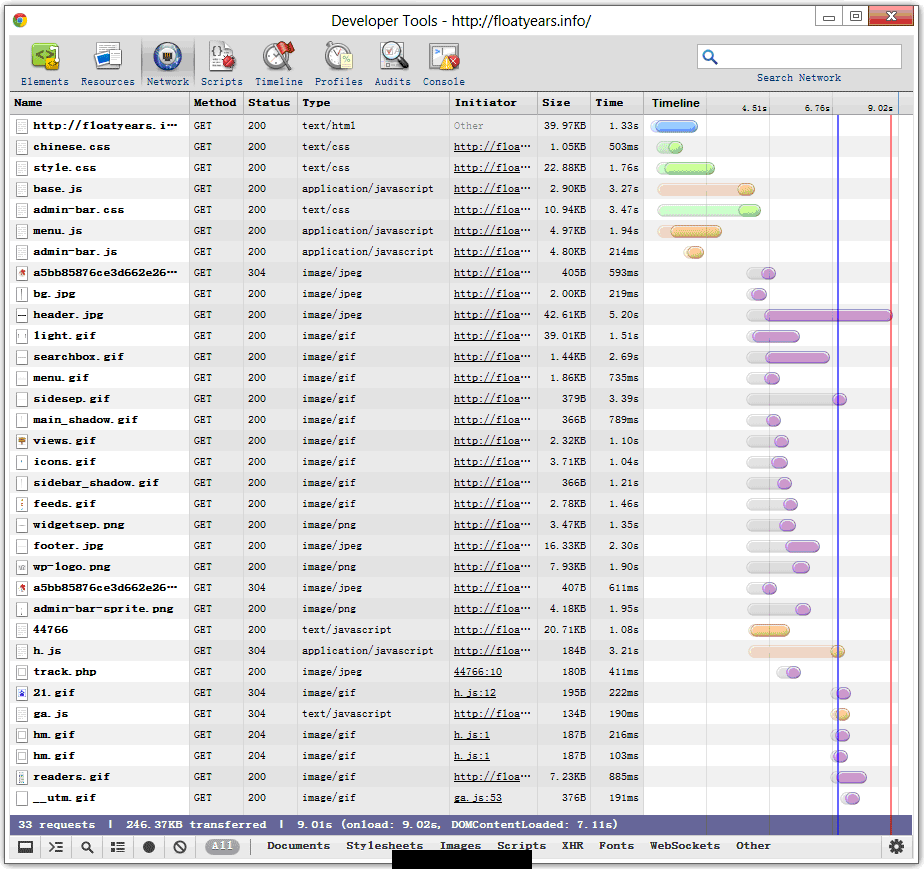Click the bottom bar search icon
The image size is (924, 869).
87,847
